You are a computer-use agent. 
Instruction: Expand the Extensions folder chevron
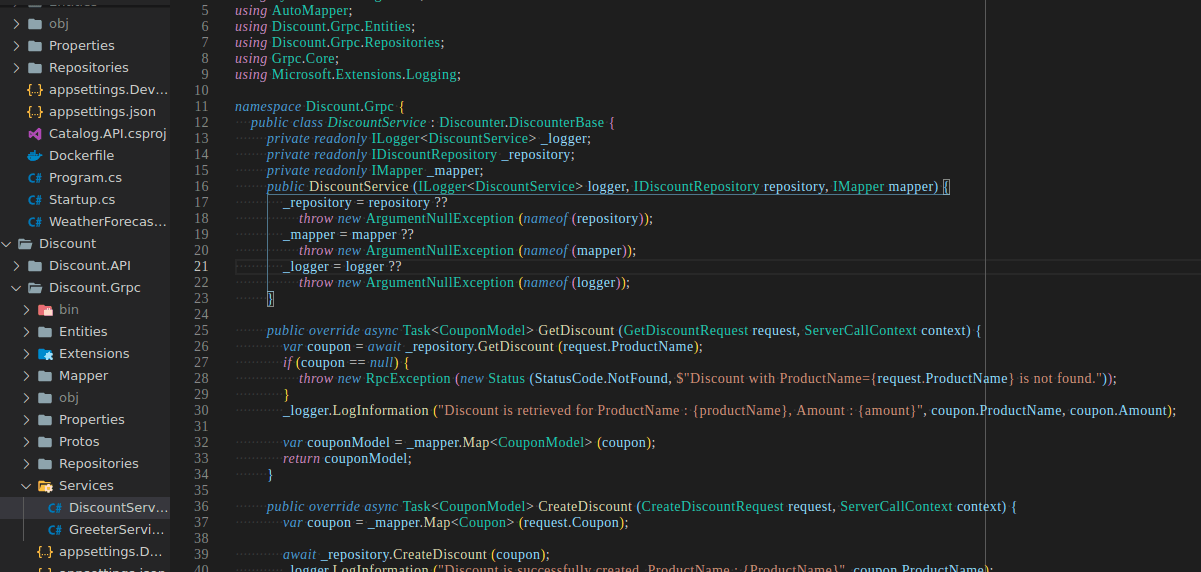(27, 353)
